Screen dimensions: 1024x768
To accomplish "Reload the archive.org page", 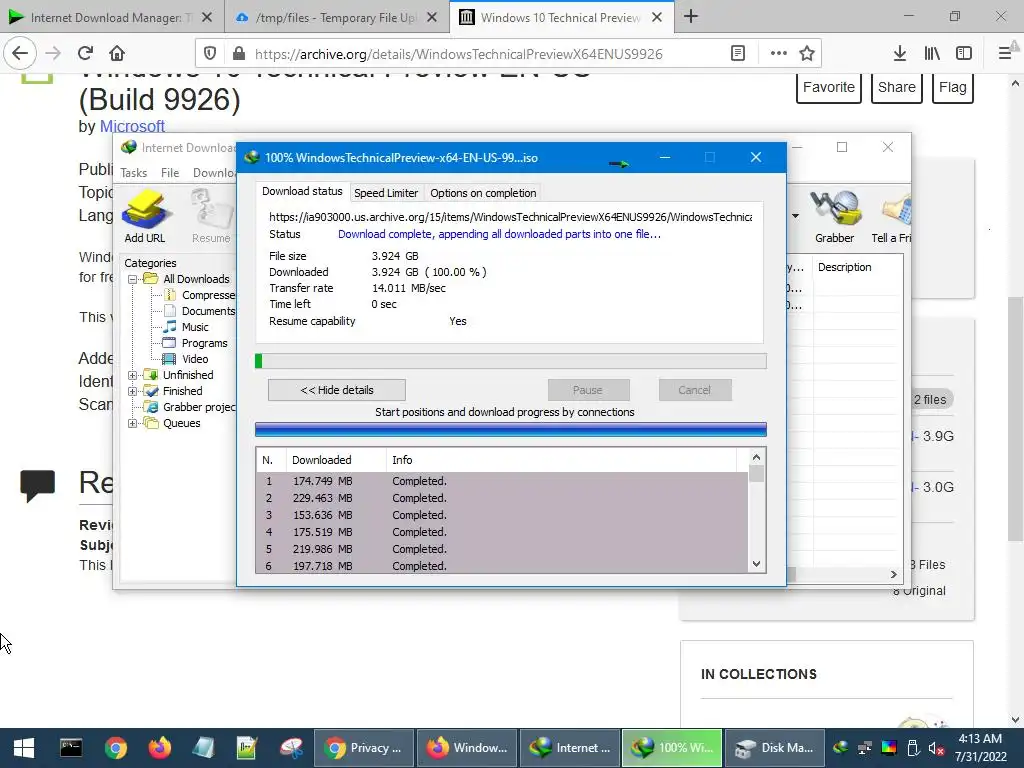I will coord(85,53).
